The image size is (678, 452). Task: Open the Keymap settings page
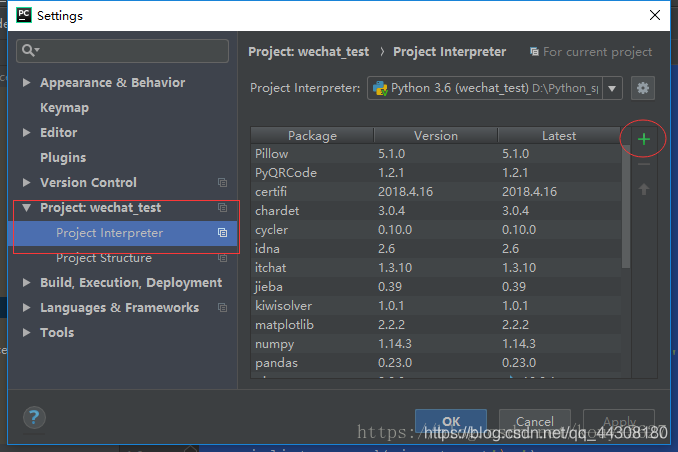(64, 108)
